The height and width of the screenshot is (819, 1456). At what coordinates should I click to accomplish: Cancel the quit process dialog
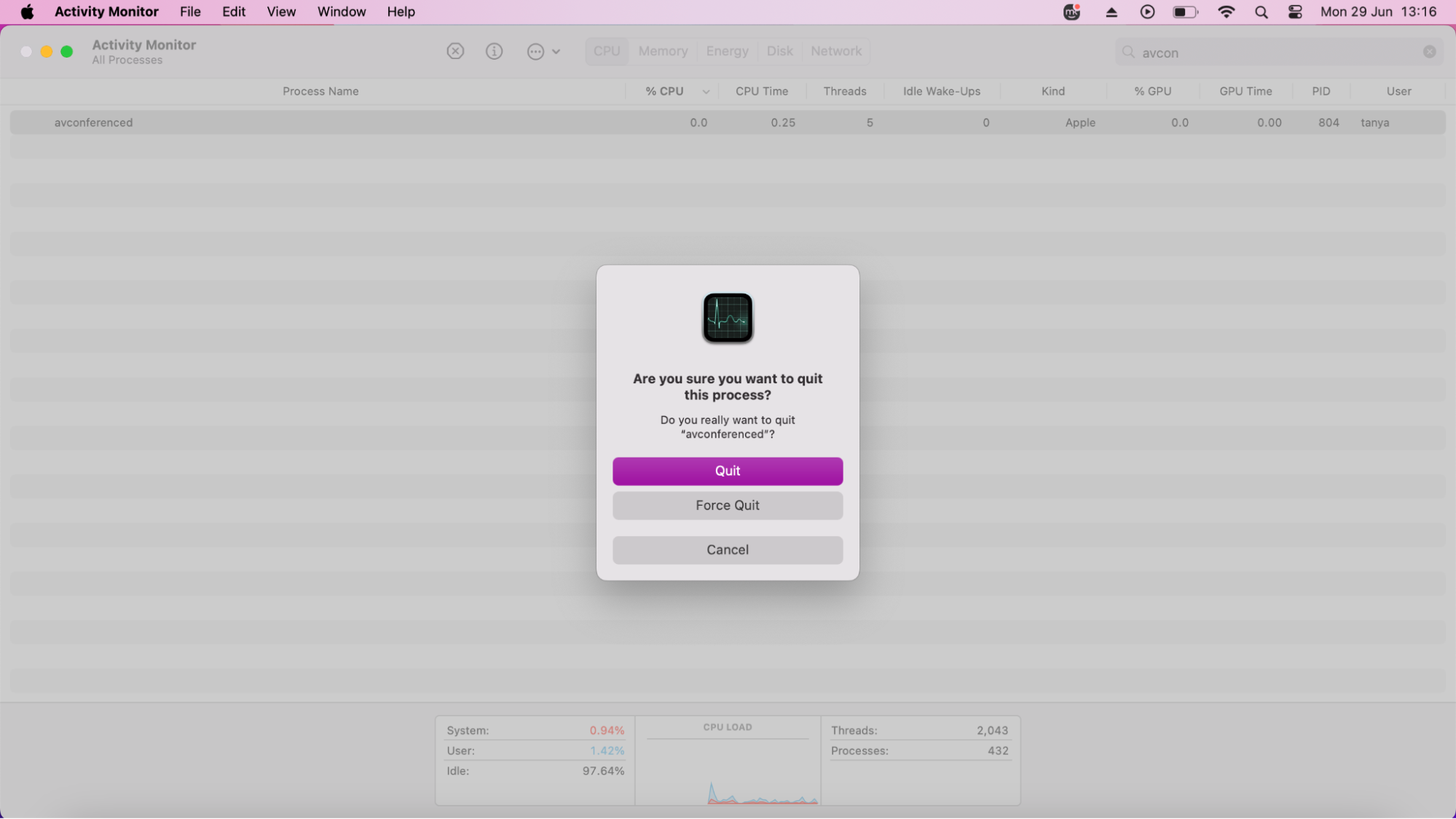728,550
